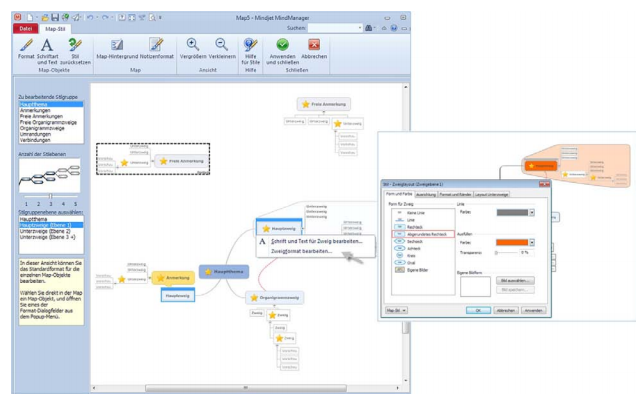Click the binoculars search icon
The width and height of the screenshot is (641, 400).
(x=368, y=28)
